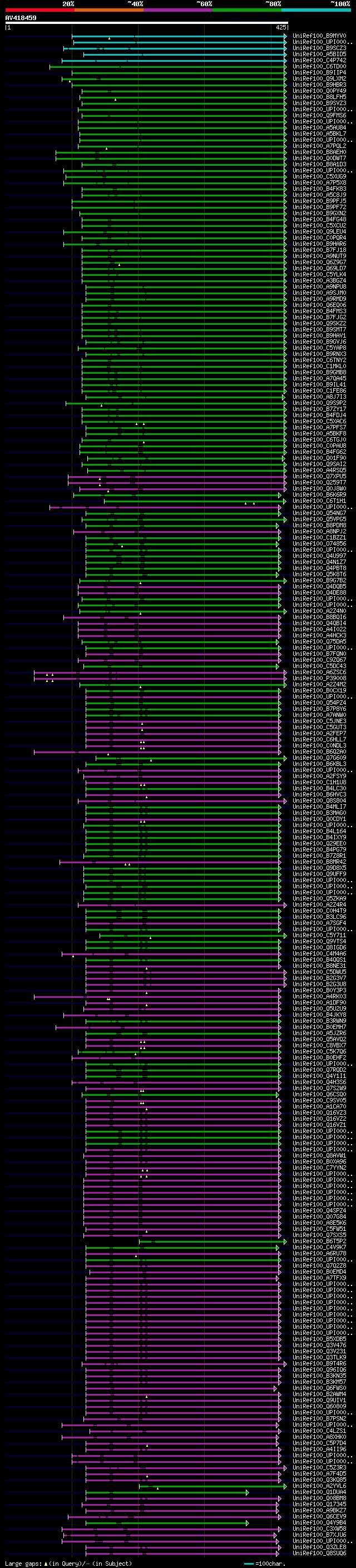
Task: Select hit label UniRef100_B9IIP4
Action: tap(319, 72)
